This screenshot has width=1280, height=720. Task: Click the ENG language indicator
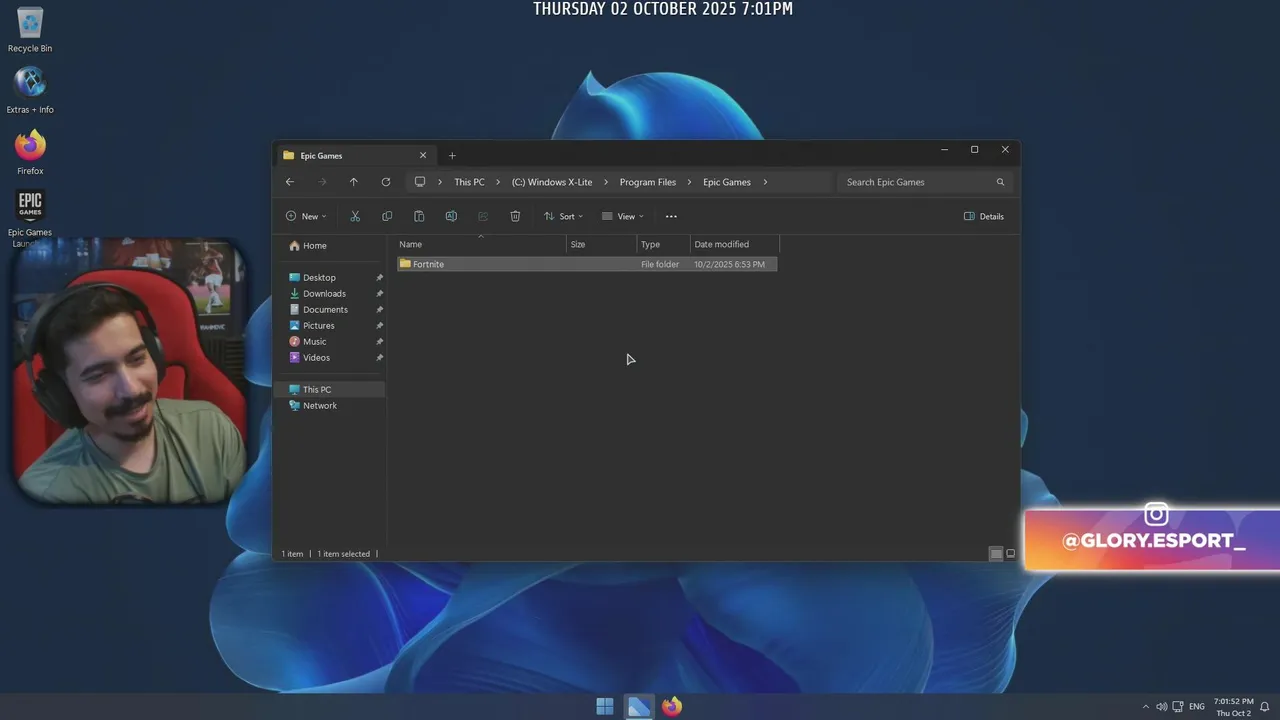point(1197,707)
